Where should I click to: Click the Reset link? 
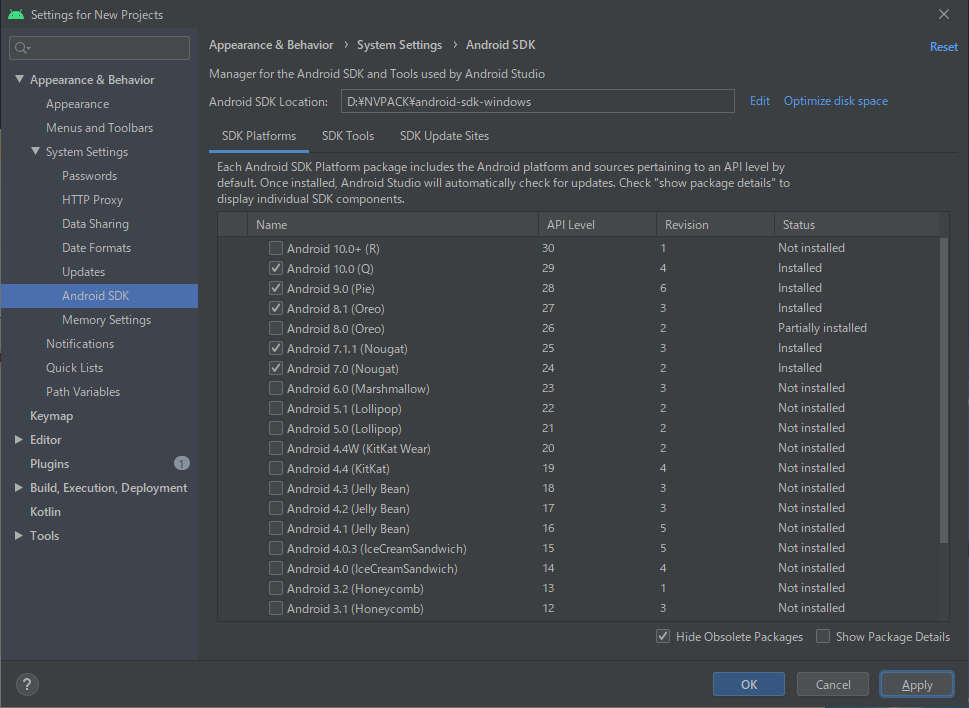(944, 47)
